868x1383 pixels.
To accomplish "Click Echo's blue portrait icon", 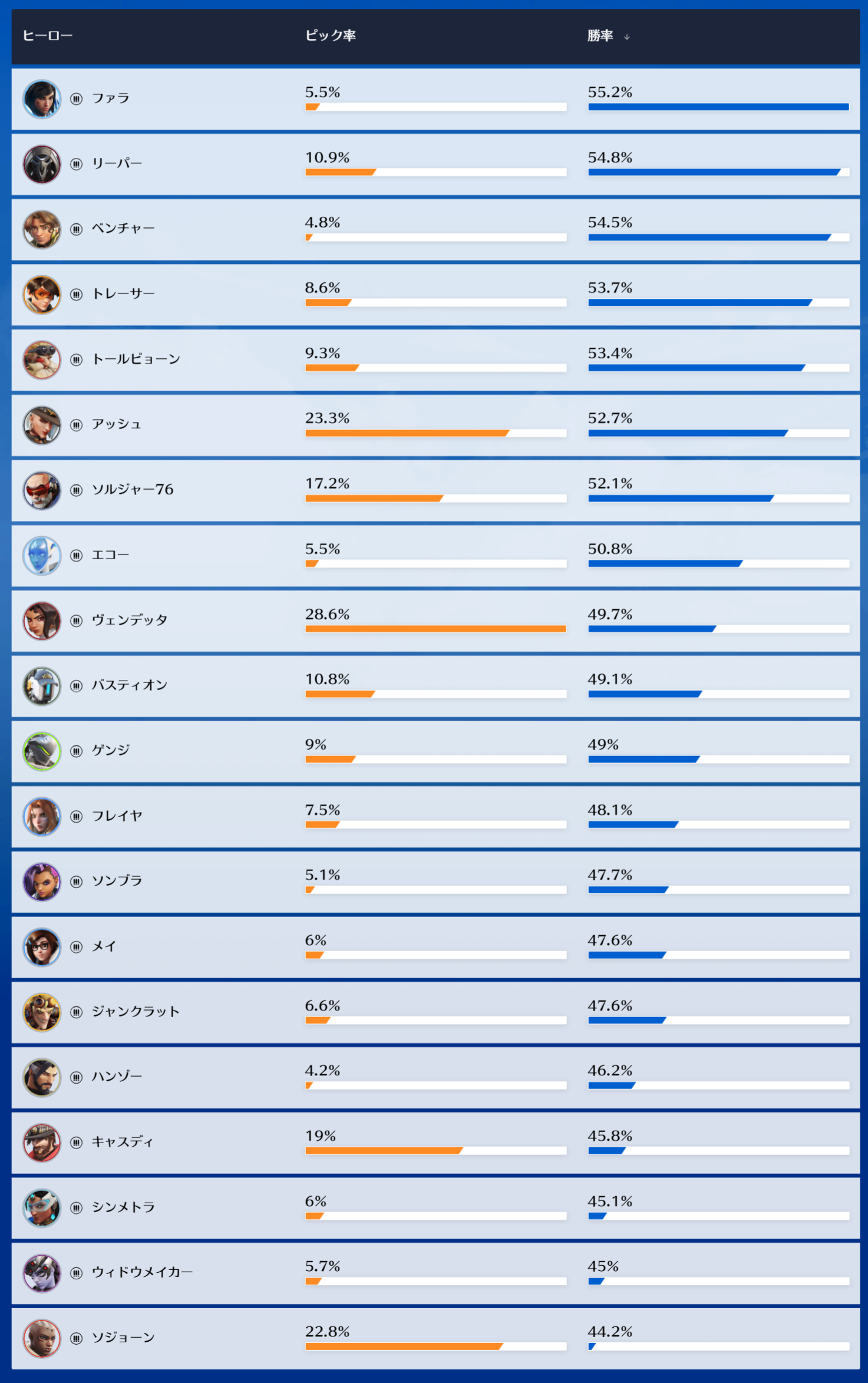I will [41, 556].
